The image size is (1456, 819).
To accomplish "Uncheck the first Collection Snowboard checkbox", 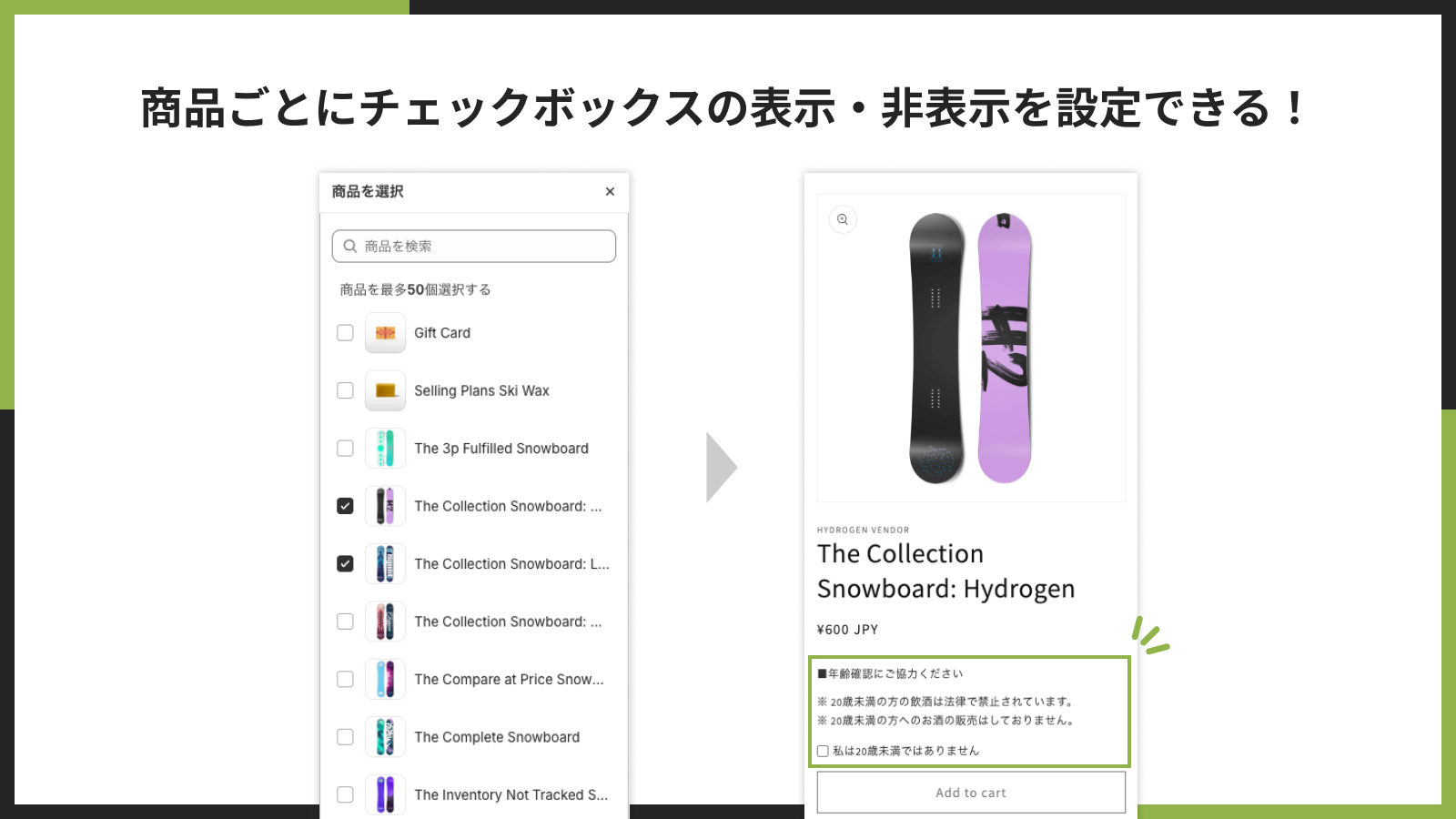I will 345,506.
